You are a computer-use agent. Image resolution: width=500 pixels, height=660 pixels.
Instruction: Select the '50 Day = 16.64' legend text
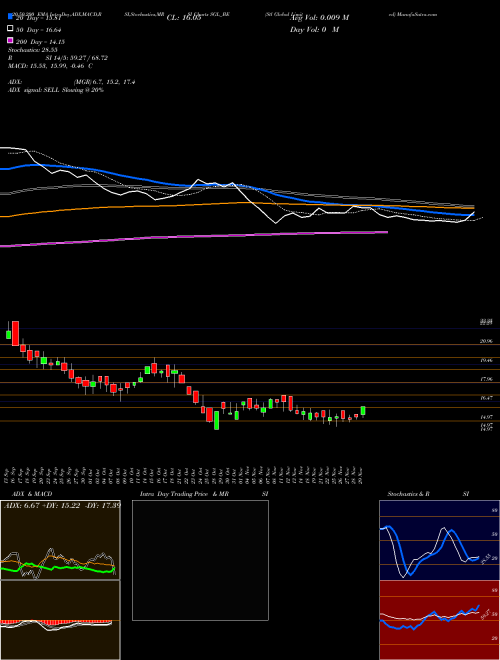(40, 29)
